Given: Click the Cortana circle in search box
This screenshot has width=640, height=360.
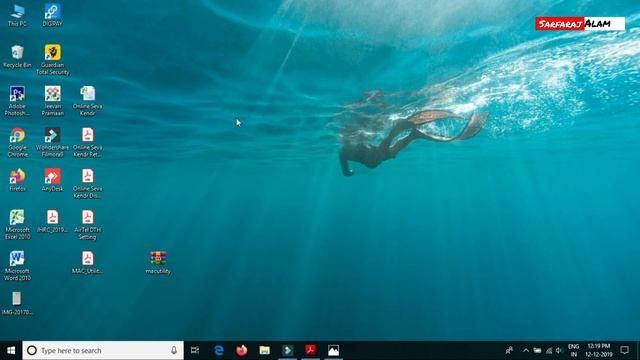Looking at the screenshot, I should tap(32, 350).
